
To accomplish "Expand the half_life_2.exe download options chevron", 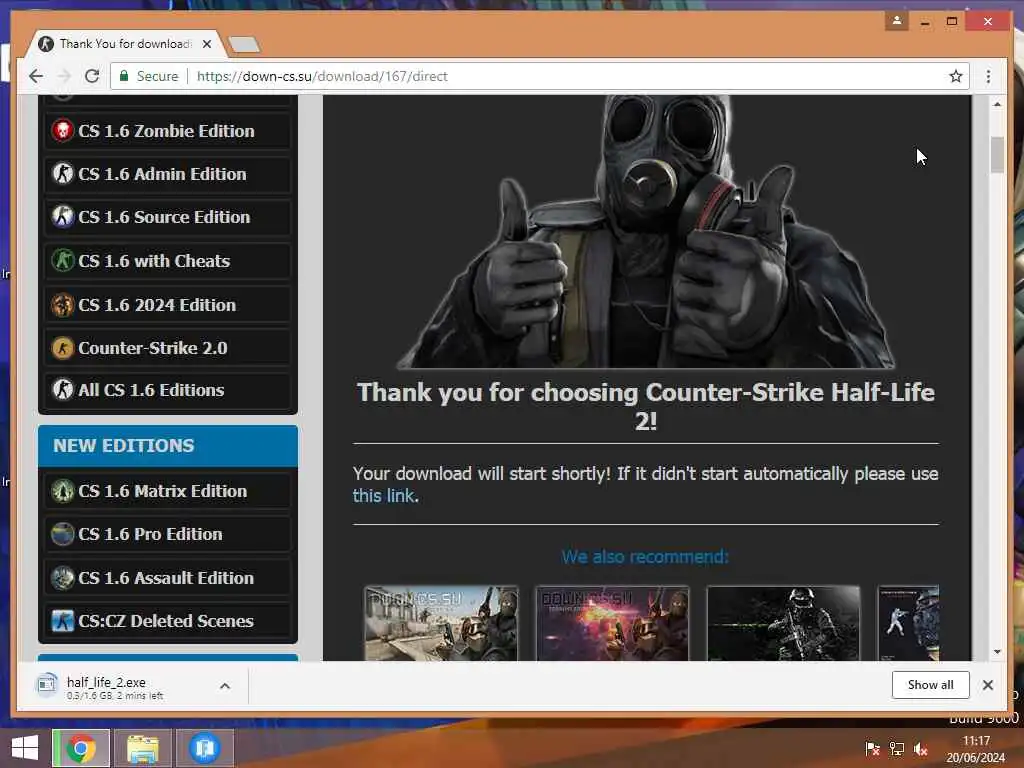I will (225, 686).
